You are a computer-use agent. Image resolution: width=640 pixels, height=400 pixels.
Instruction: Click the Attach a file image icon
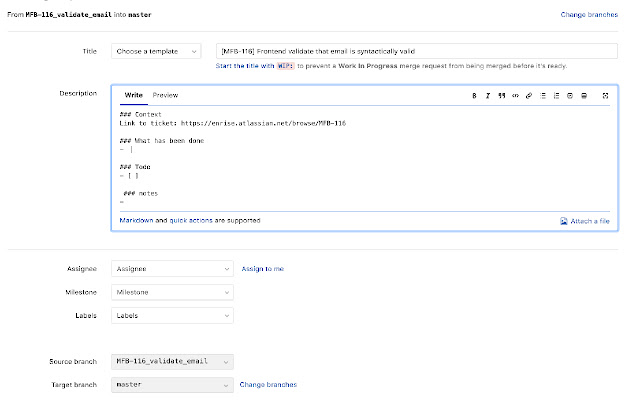tap(564, 221)
